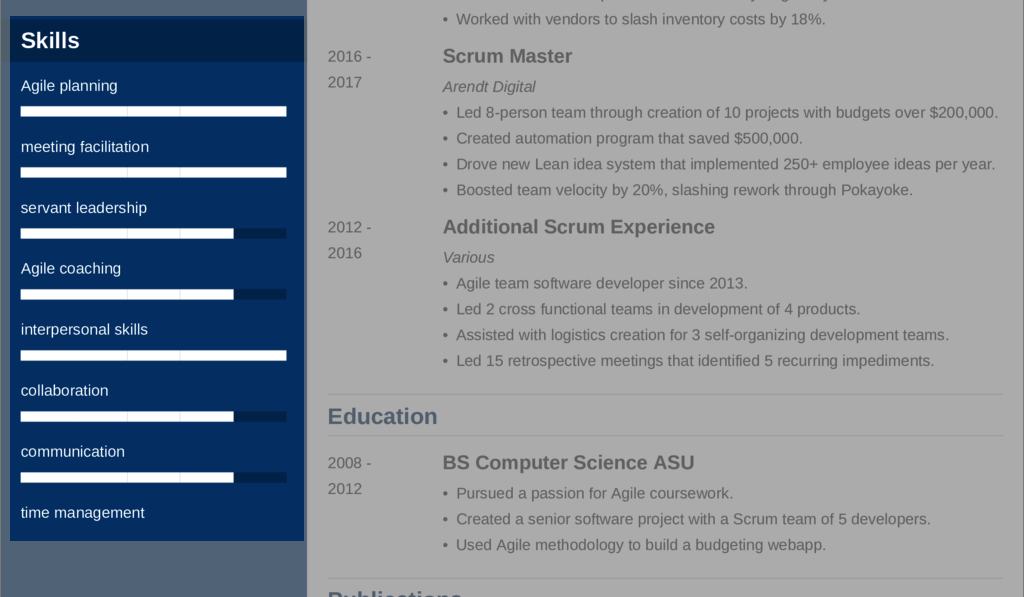Click the servant leadership skill bar
The height and width of the screenshot is (597, 1024).
coord(153,234)
